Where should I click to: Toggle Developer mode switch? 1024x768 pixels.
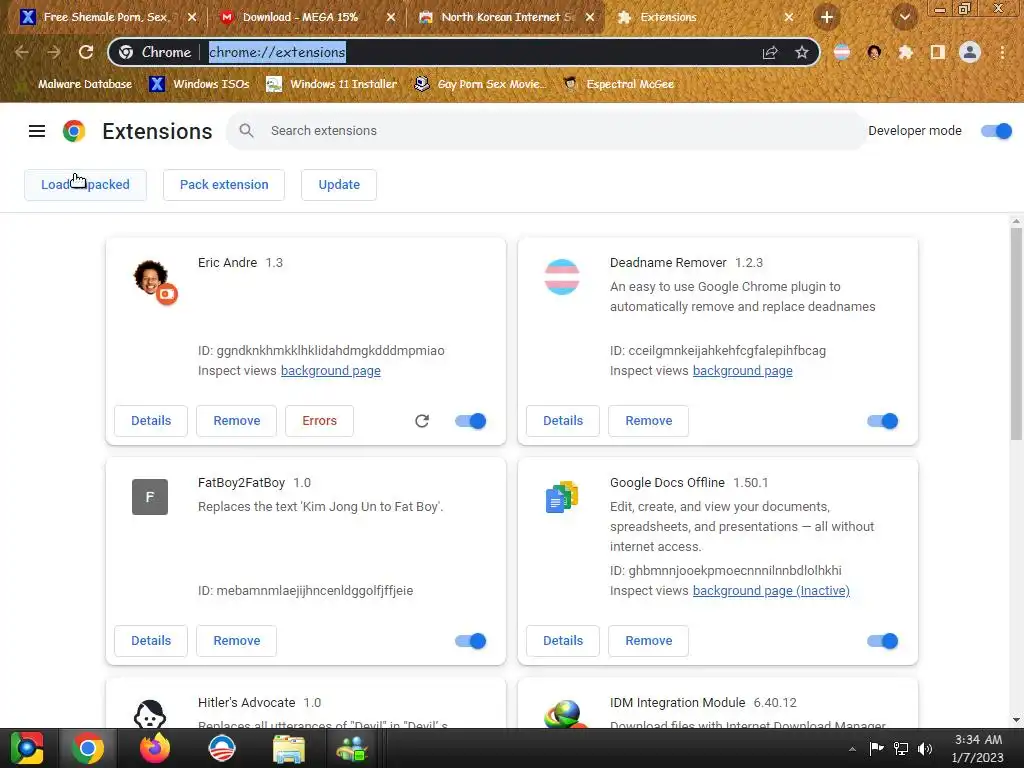click(x=996, y=131)
